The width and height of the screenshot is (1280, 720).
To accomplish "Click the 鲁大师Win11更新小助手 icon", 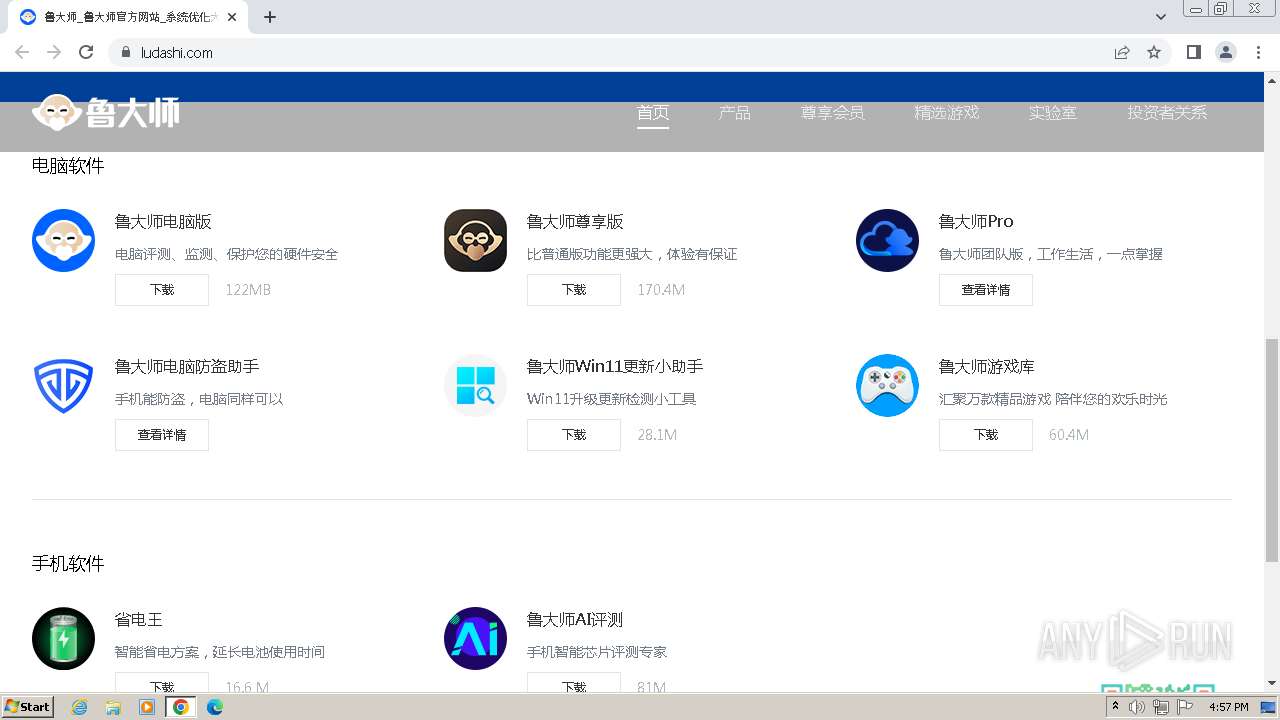I will [x=475, y=385].
